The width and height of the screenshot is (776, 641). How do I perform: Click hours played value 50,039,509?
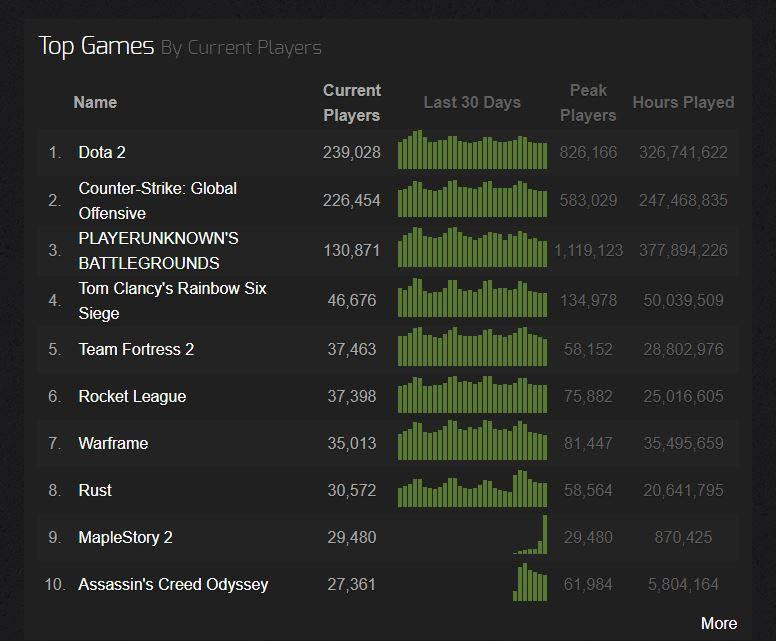click(683, 300)
